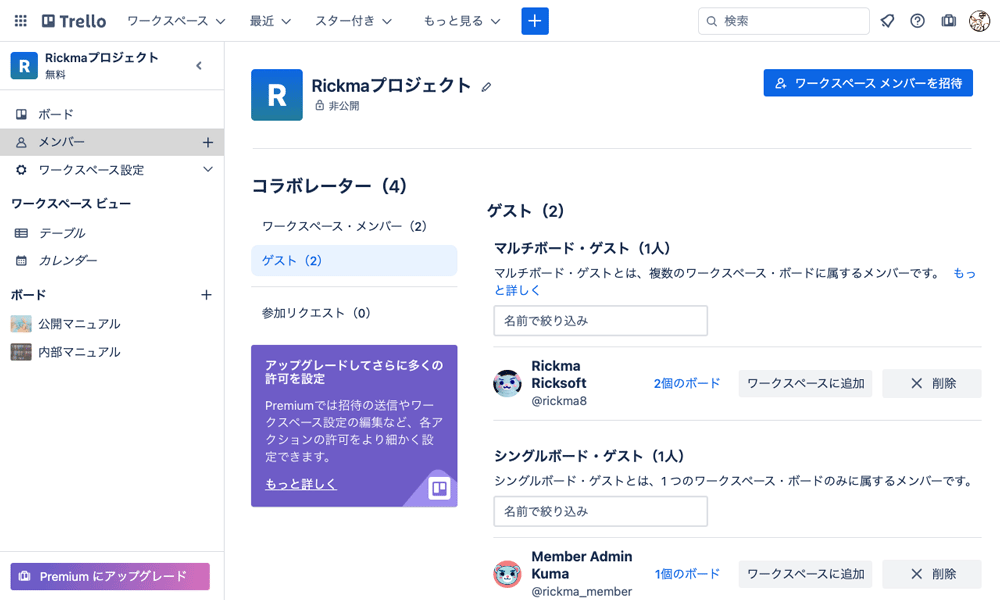
Task: Open the ワークスペース dropdown in top bar
Action: (176, 21)
